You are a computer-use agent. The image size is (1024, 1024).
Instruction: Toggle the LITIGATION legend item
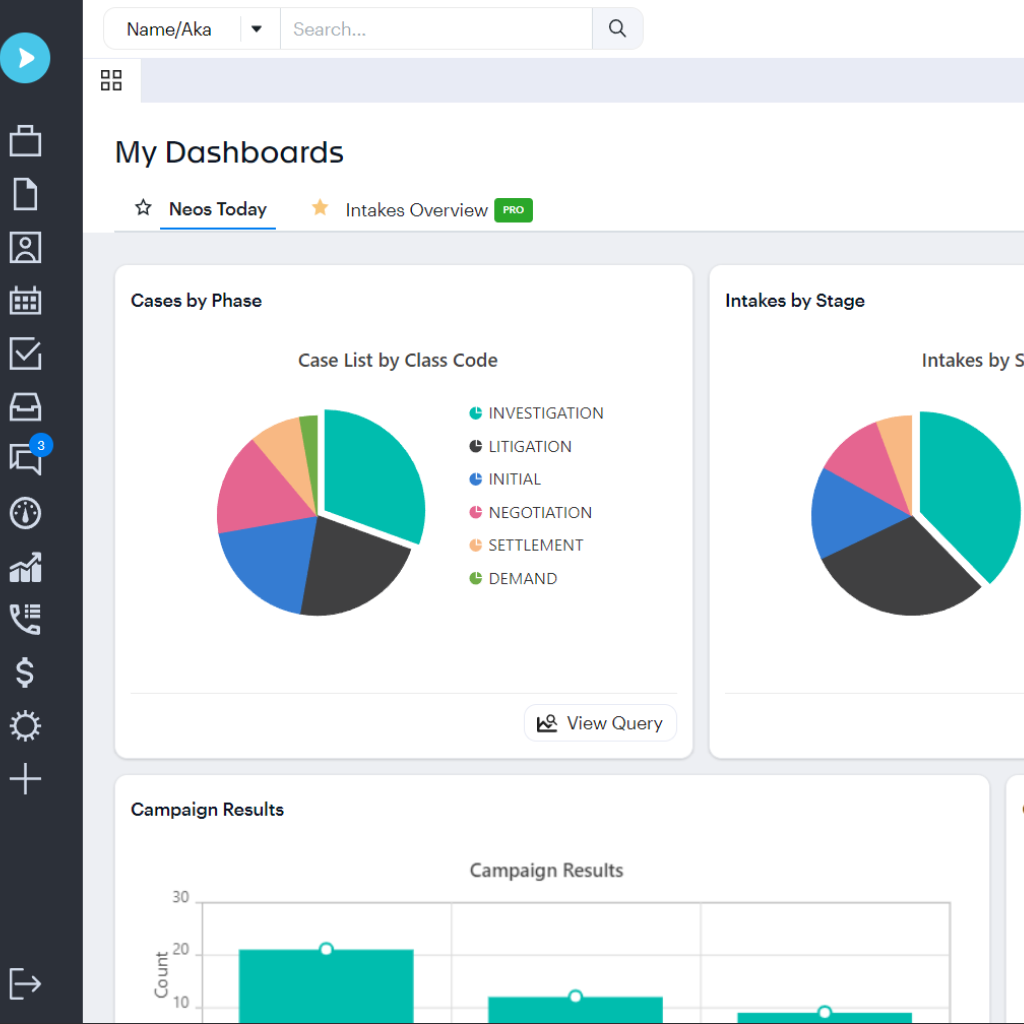click(x=520, y=446)
